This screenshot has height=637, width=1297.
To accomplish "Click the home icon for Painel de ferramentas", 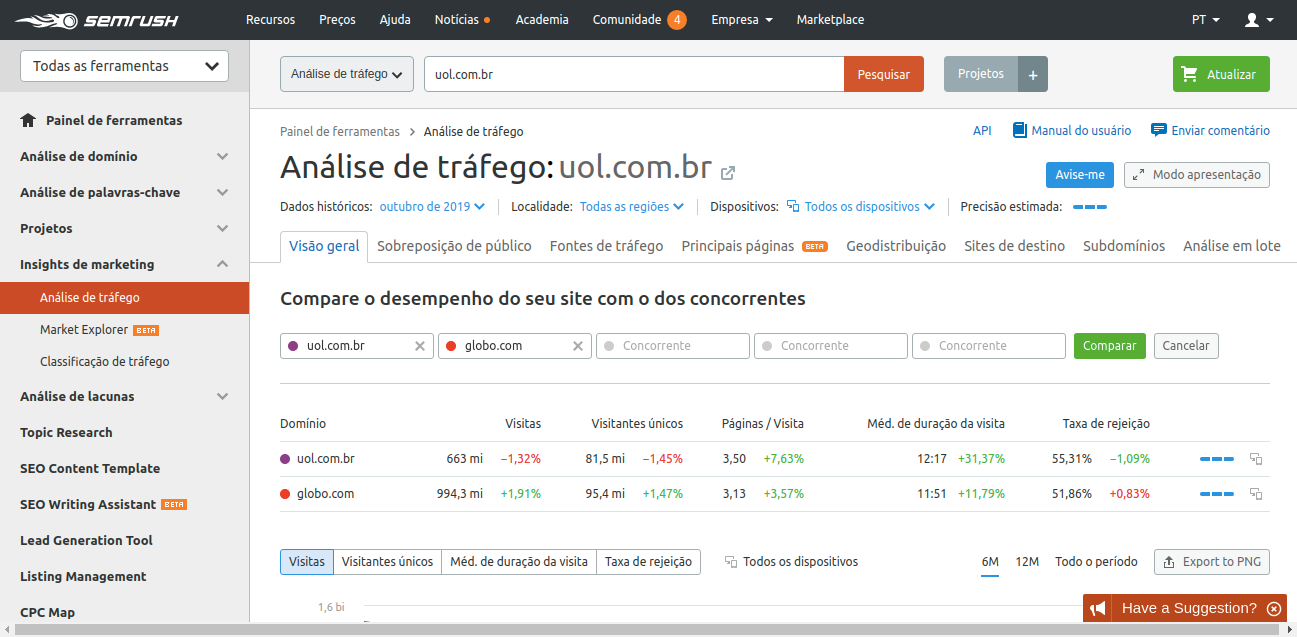I will click(x=28, y=120).
